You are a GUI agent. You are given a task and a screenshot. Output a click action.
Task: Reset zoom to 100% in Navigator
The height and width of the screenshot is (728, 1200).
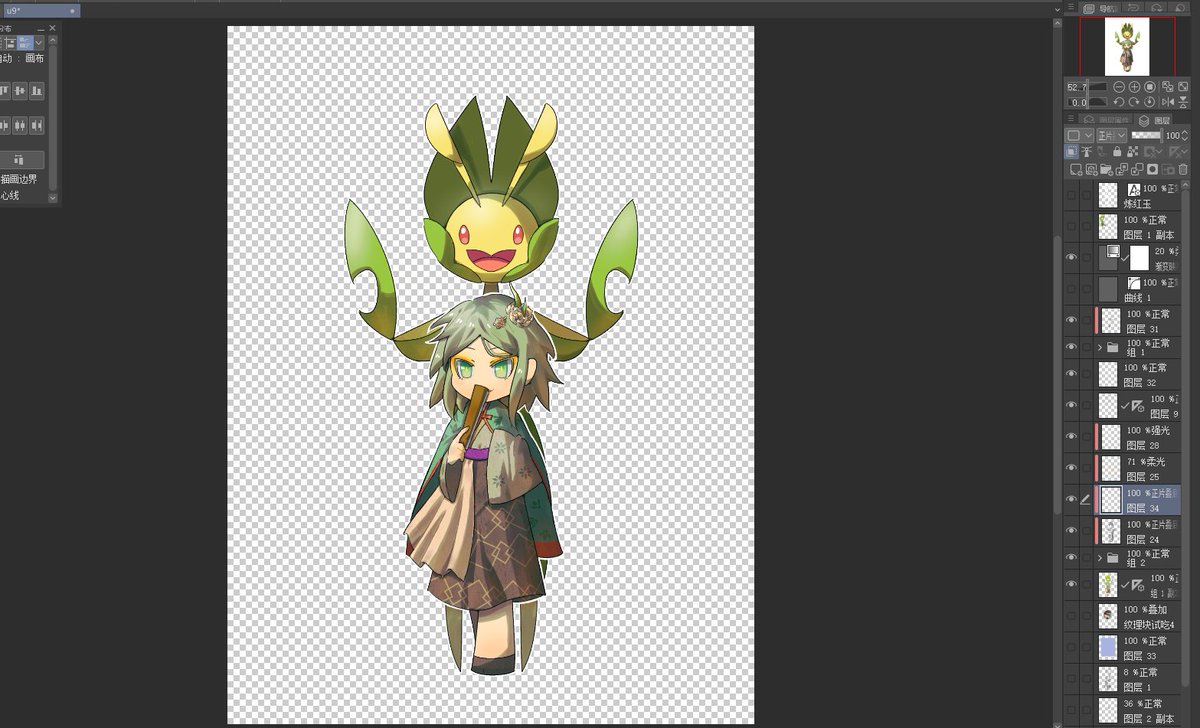pyautogui.click(x=1150, y=87)
